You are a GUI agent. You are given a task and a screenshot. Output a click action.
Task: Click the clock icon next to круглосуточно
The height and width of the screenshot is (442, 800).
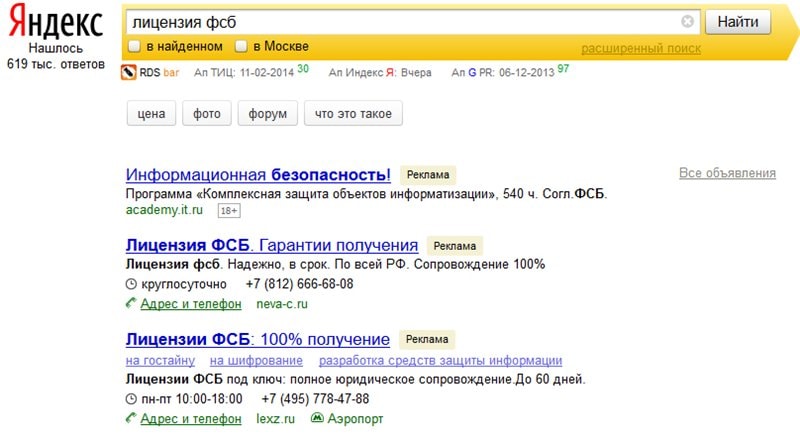[x=131, y=284]
